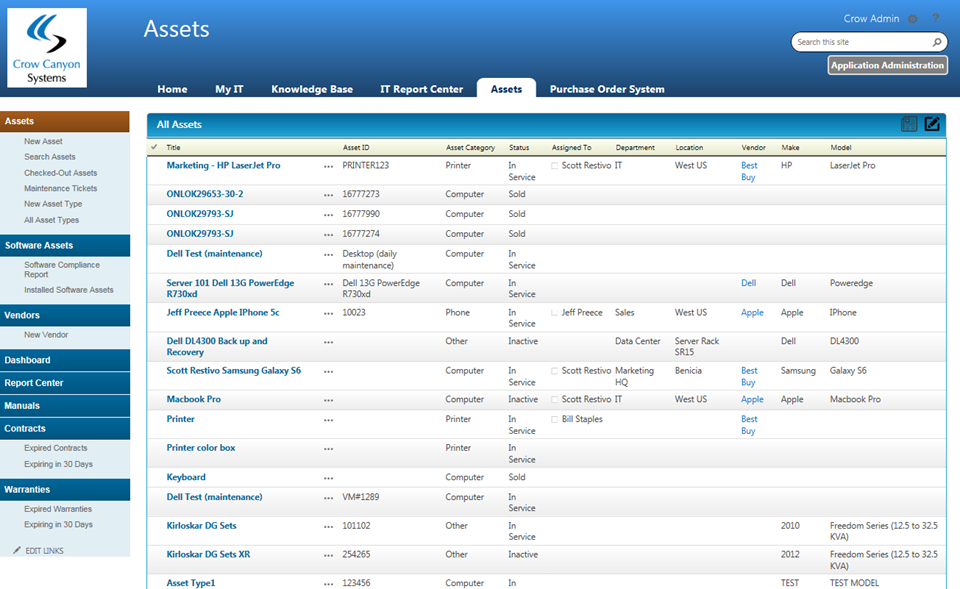Open the IT Report Center tab

pos(421,89)
